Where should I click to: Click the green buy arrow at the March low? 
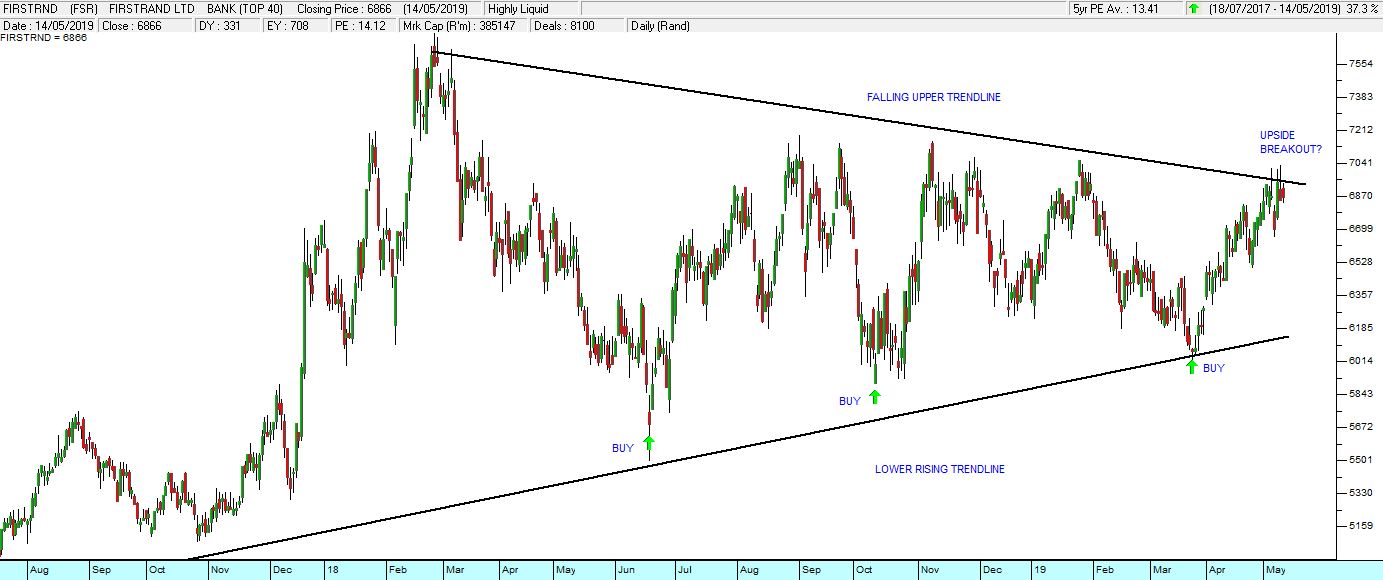(x=1191, y=366)
